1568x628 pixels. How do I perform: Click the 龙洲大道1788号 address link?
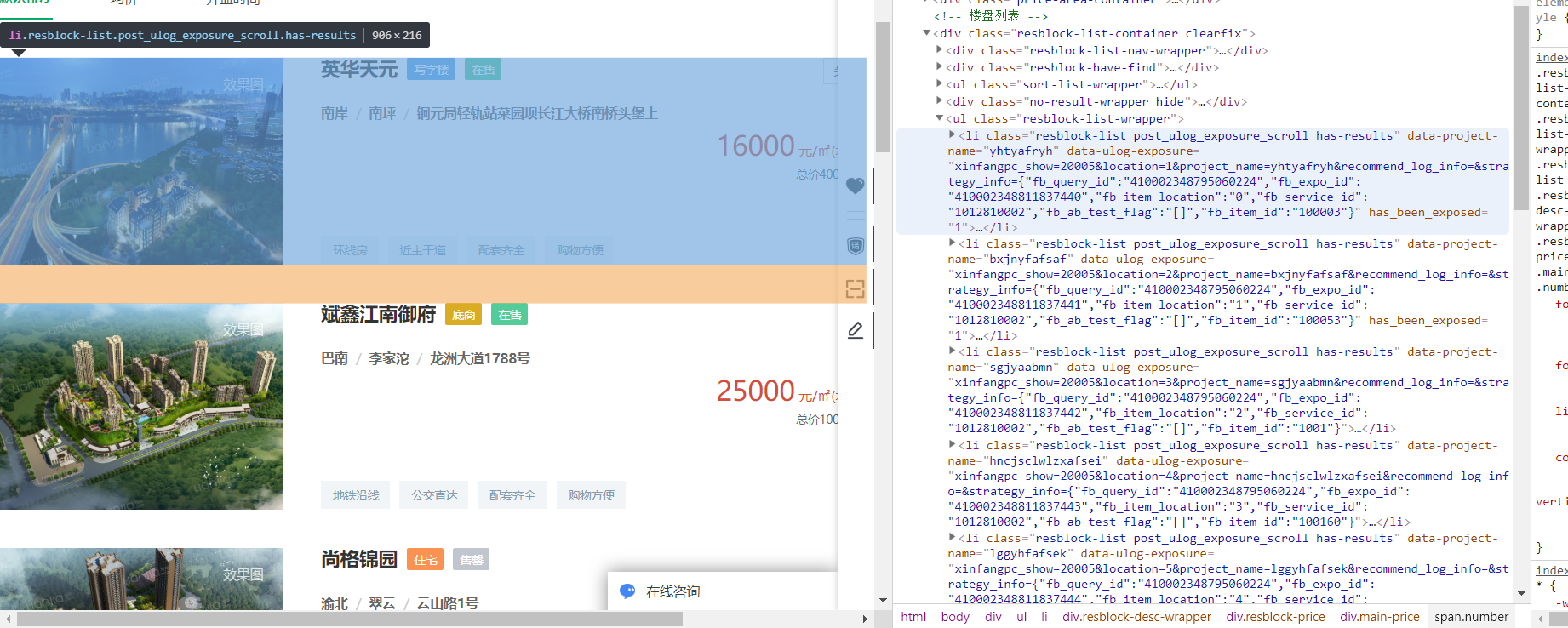pos(480,358)
